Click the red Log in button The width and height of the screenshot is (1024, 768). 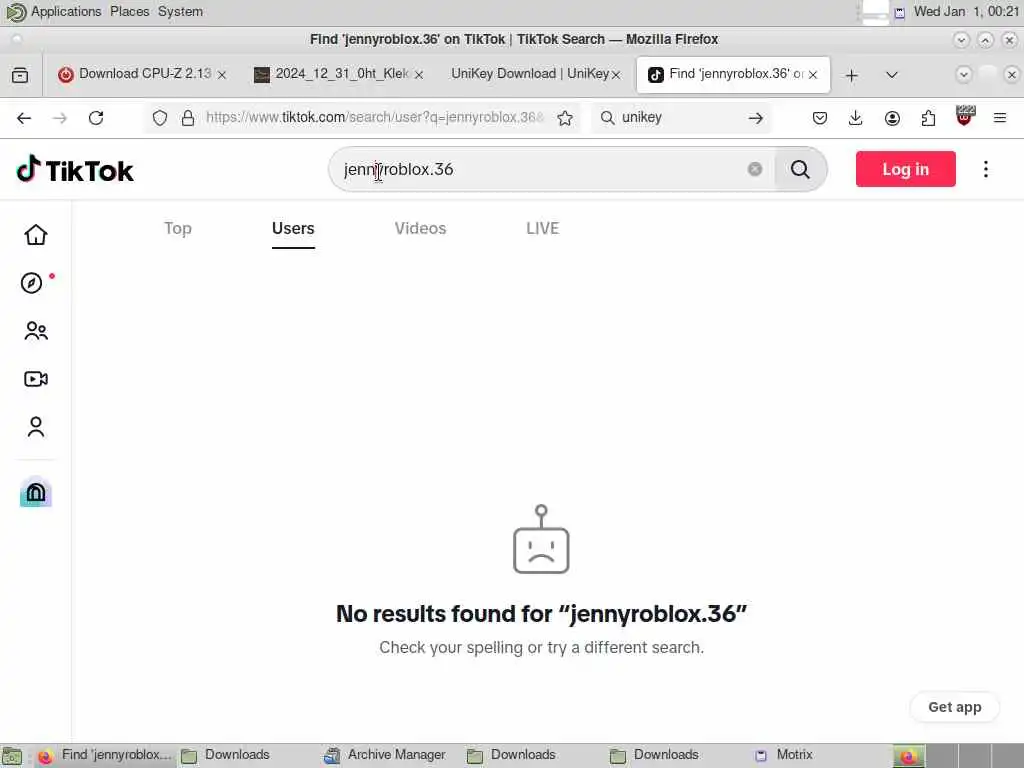click(905, 169)
